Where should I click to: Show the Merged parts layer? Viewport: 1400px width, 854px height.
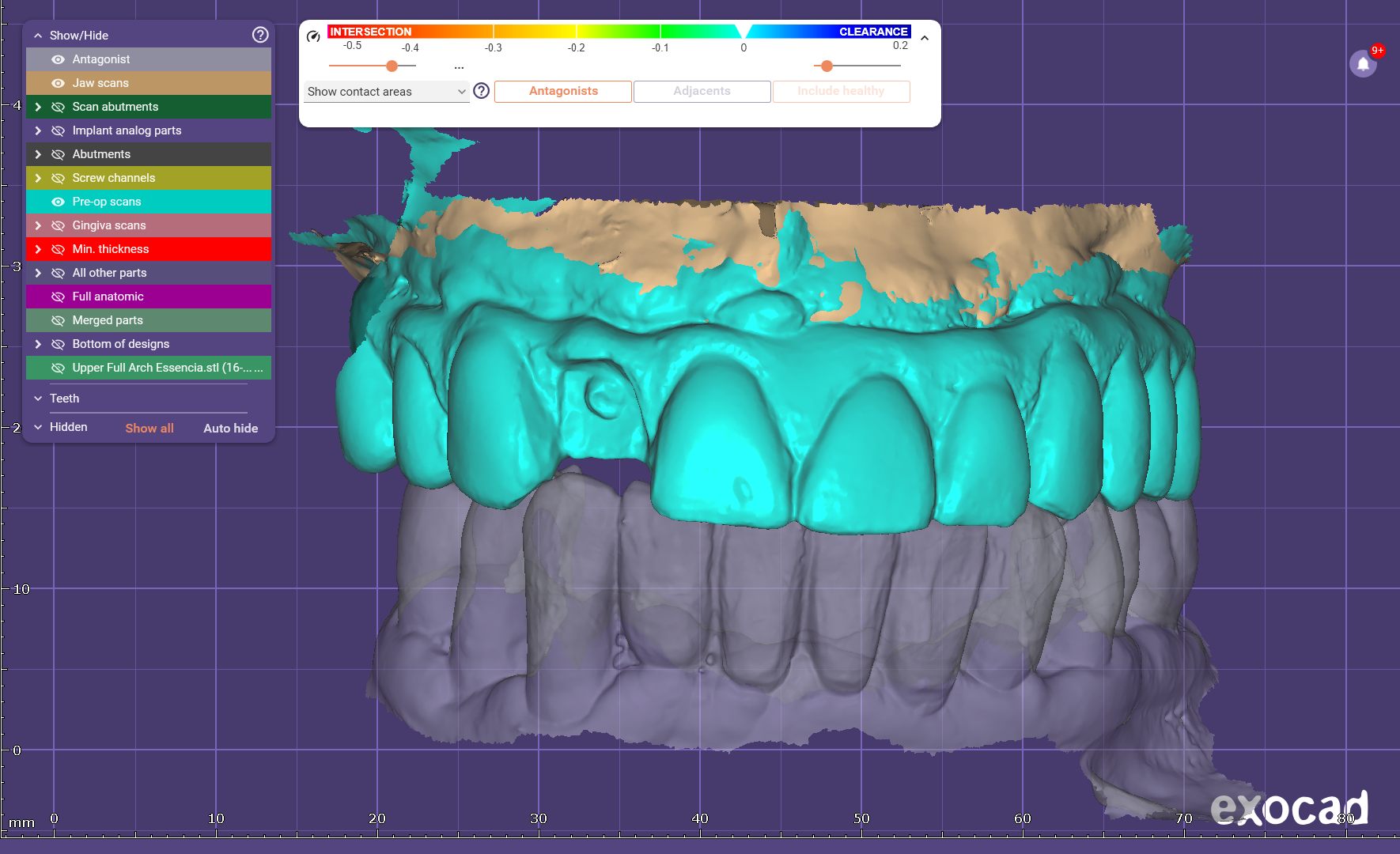58,320
